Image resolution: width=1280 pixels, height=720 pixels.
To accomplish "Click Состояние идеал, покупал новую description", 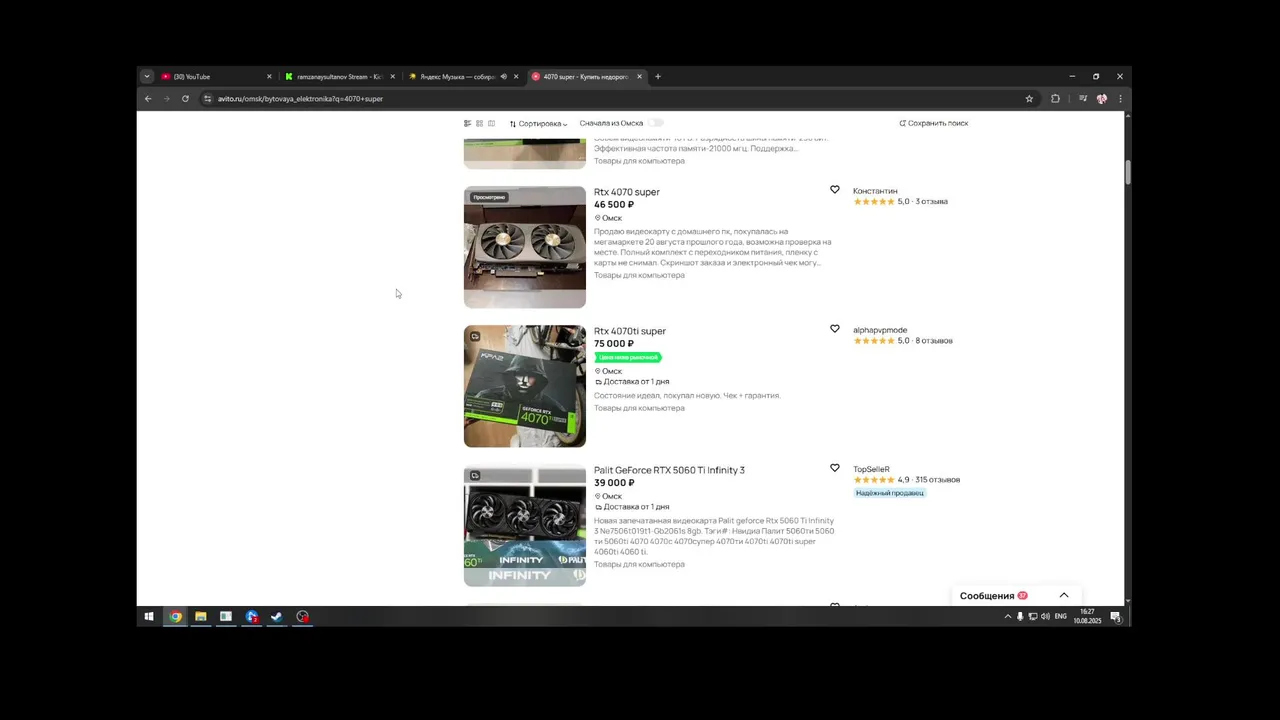I will coord(687,396).
